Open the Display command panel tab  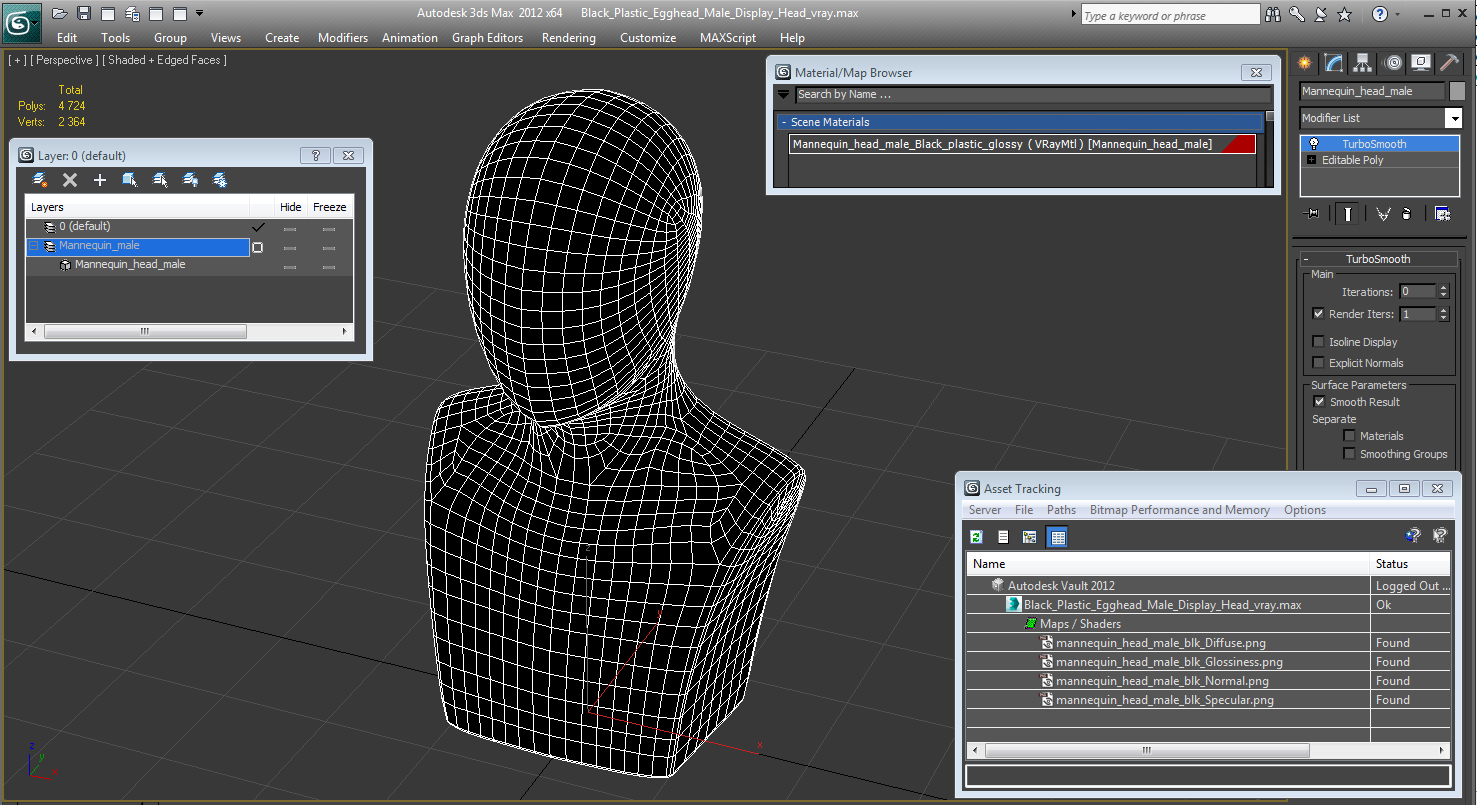coord(1420,63)
